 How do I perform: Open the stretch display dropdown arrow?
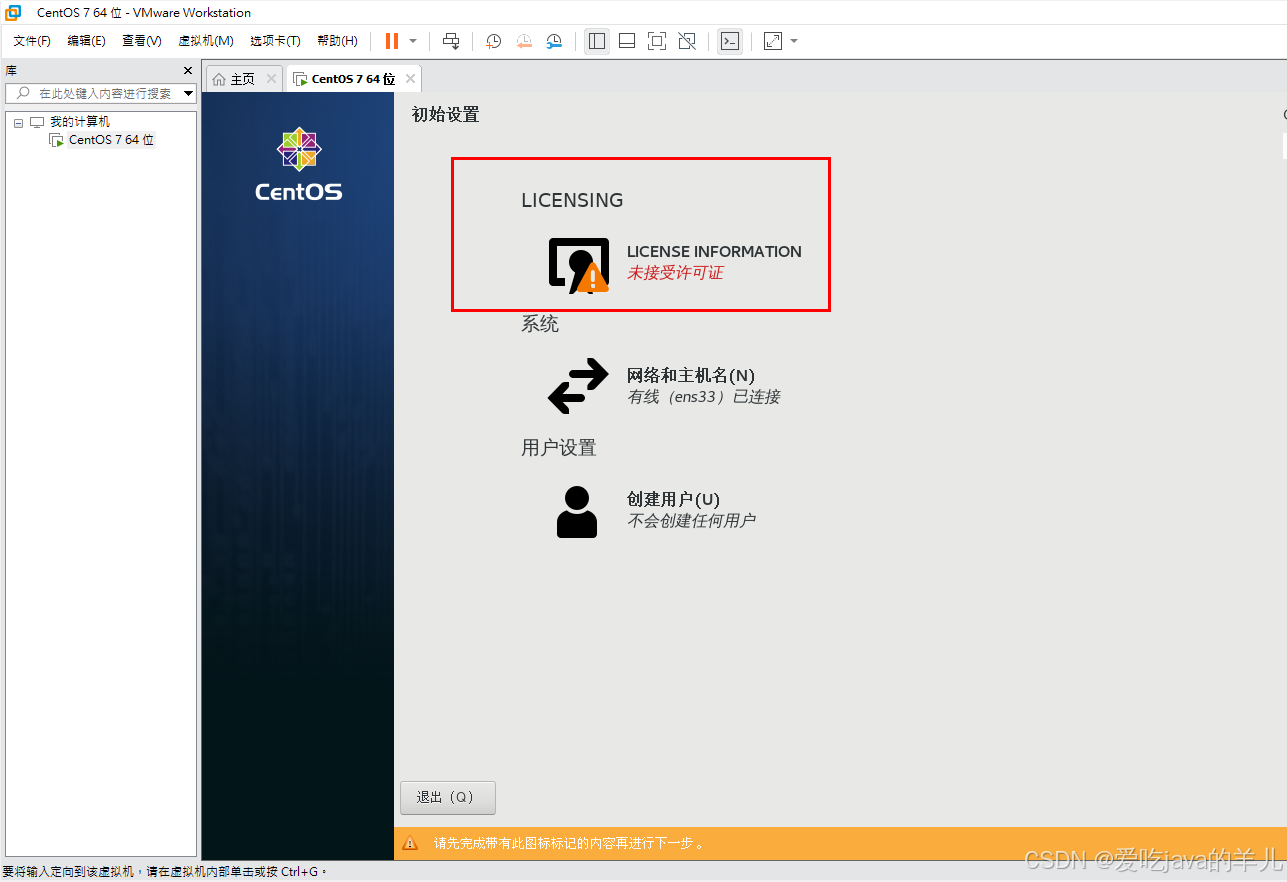point(794,41)
